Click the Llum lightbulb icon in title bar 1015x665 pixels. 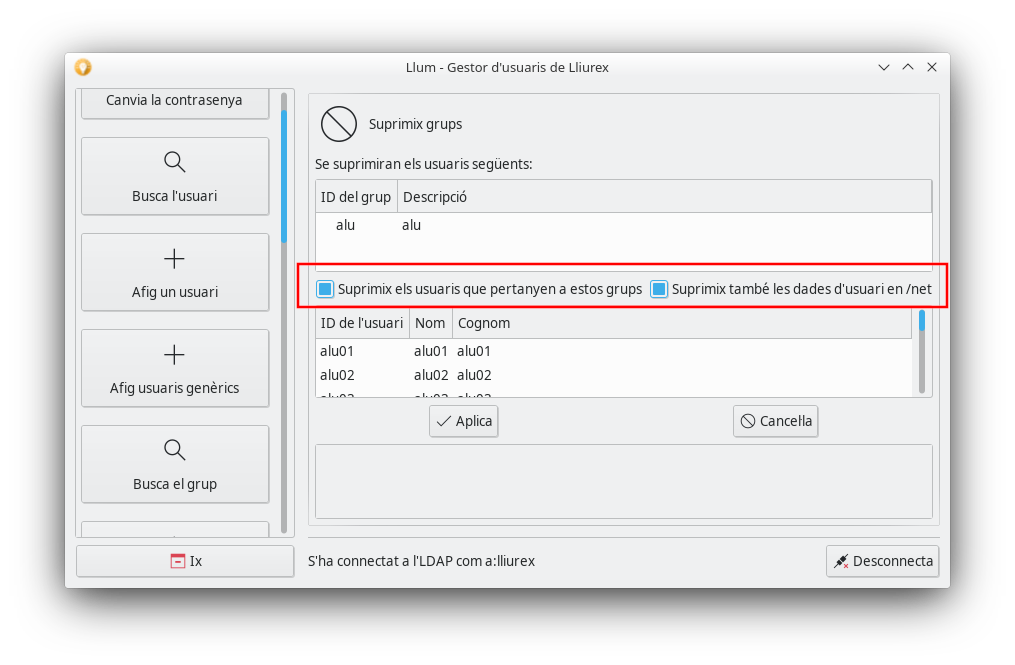click(83, 67)
